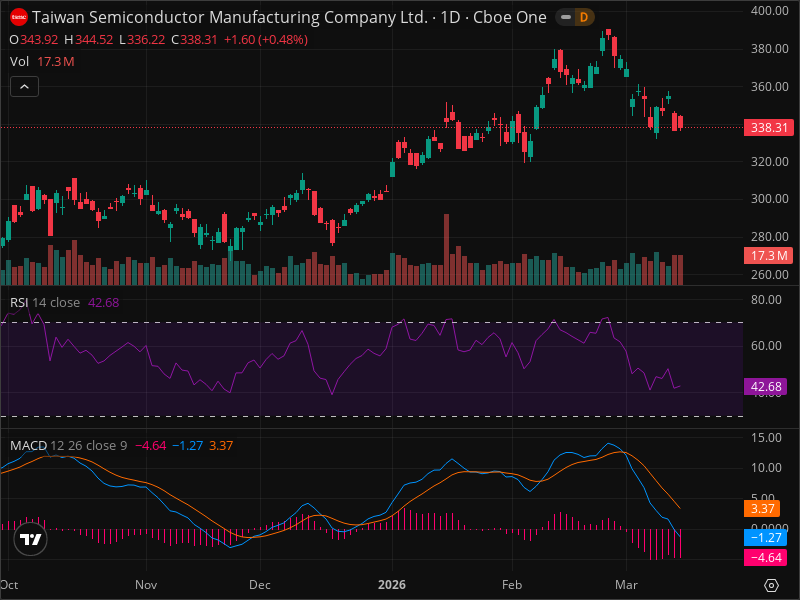Screen dimensions: 800x600
Task: Click the MACD 10.00 scale label
Action: pos(766,467)
